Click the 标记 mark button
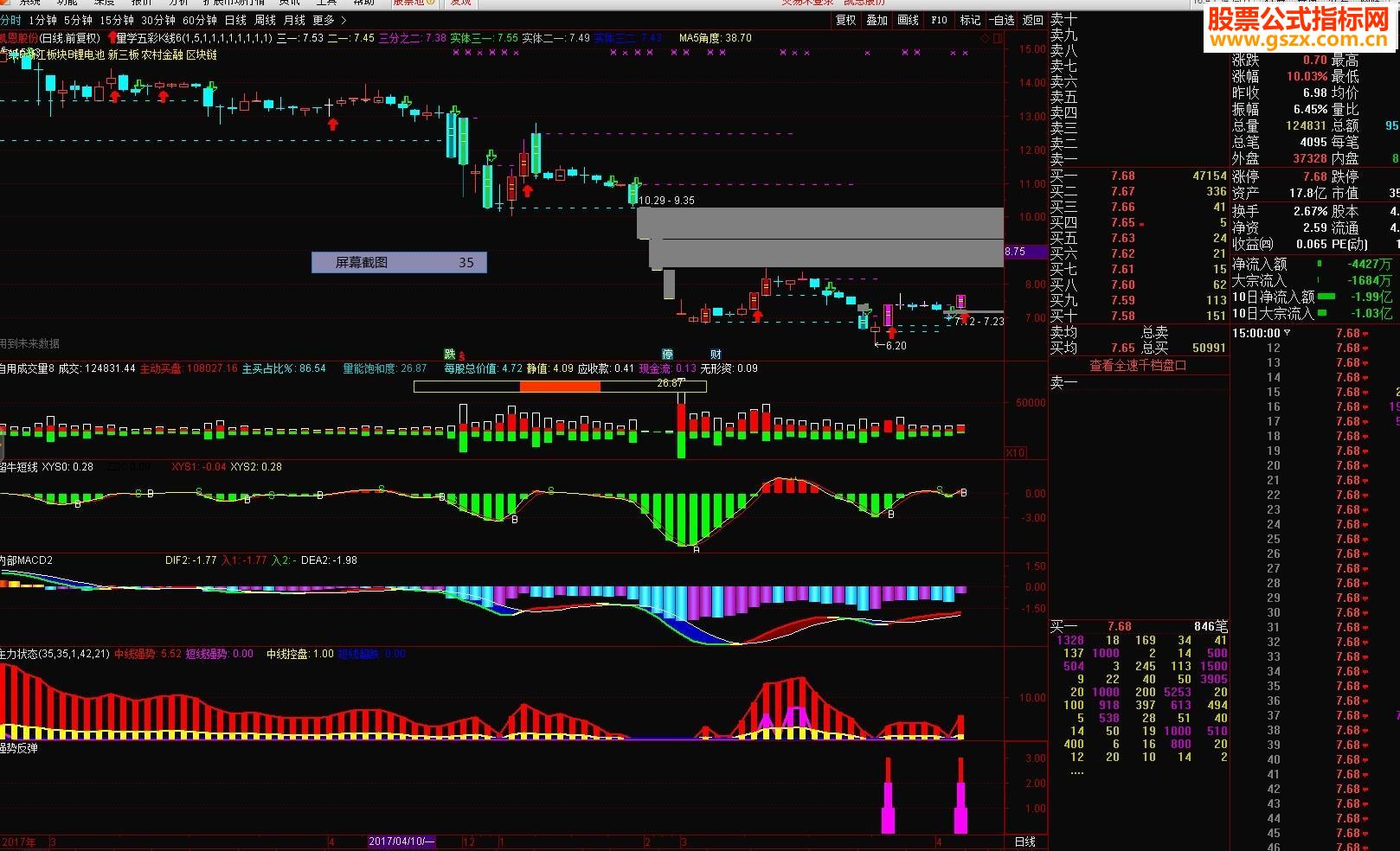 coord(970,20)
